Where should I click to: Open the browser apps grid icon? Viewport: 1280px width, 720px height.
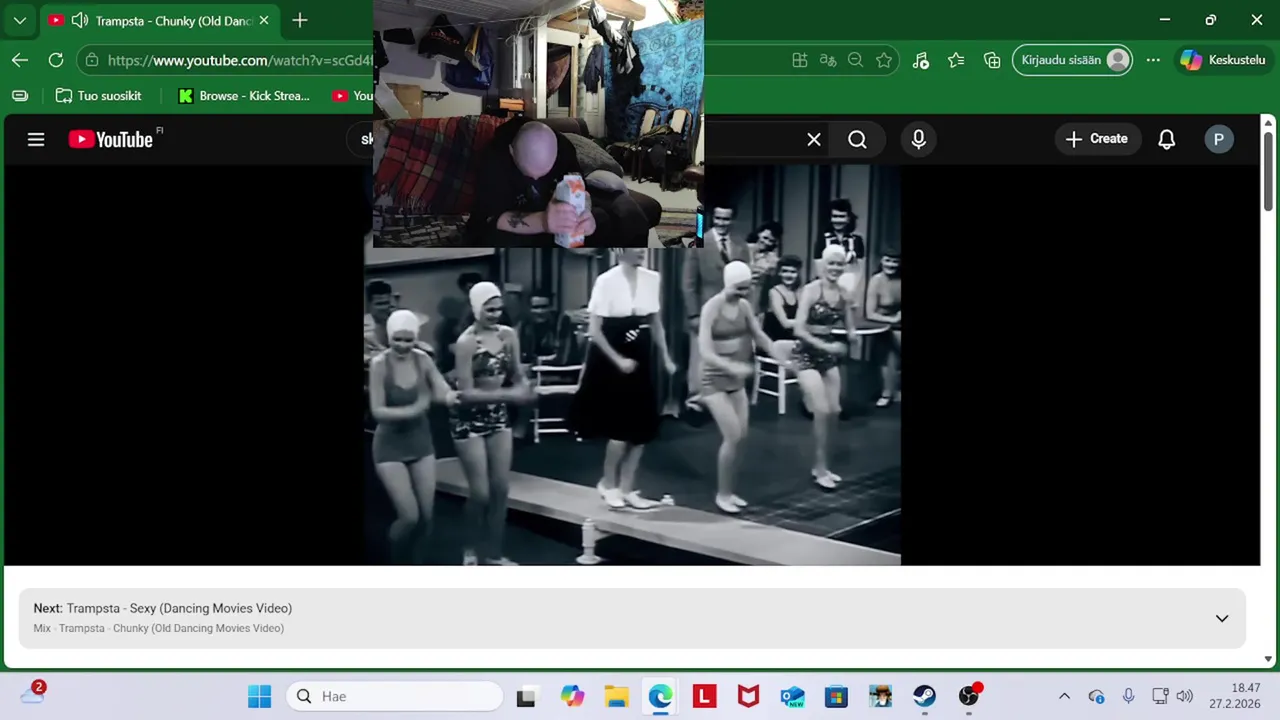click(800, 60)
